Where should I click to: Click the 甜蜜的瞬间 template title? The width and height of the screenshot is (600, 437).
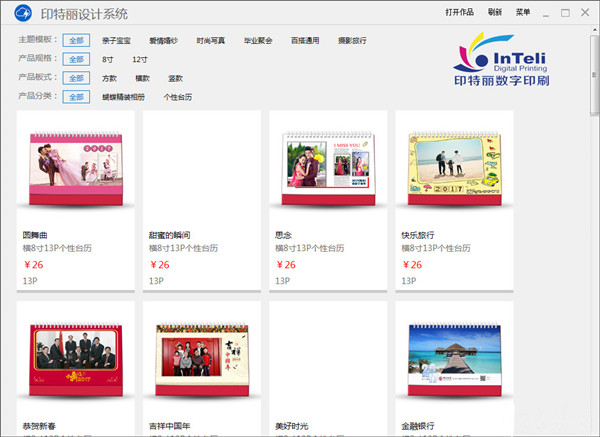click(170, 235)
